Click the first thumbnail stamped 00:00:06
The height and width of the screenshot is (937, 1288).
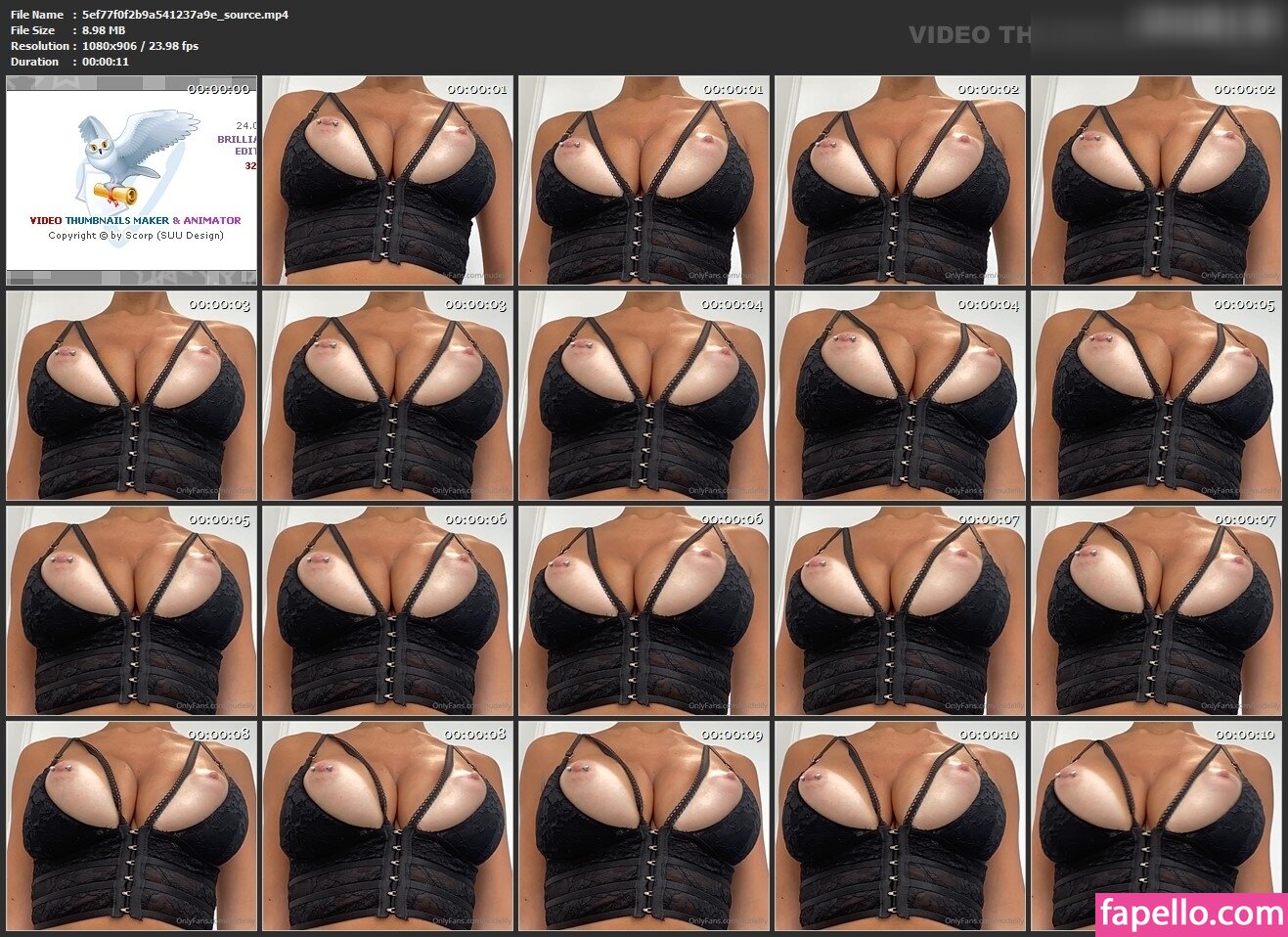click(x=387, y=611)
